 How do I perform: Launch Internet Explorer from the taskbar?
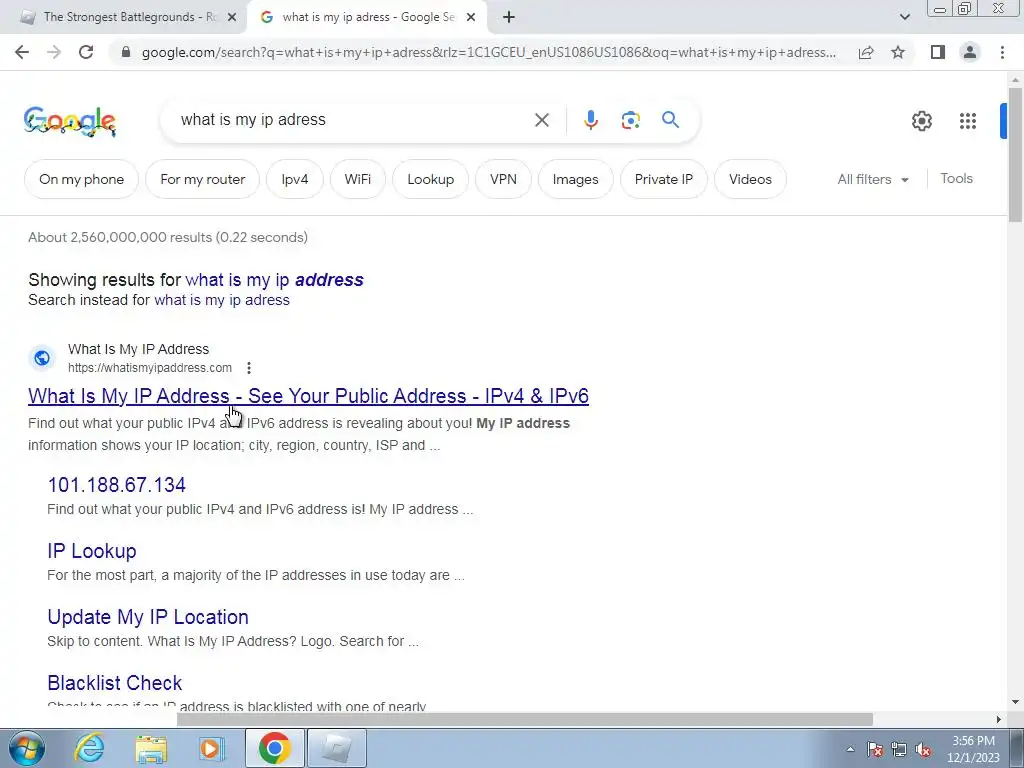(89, 748)
